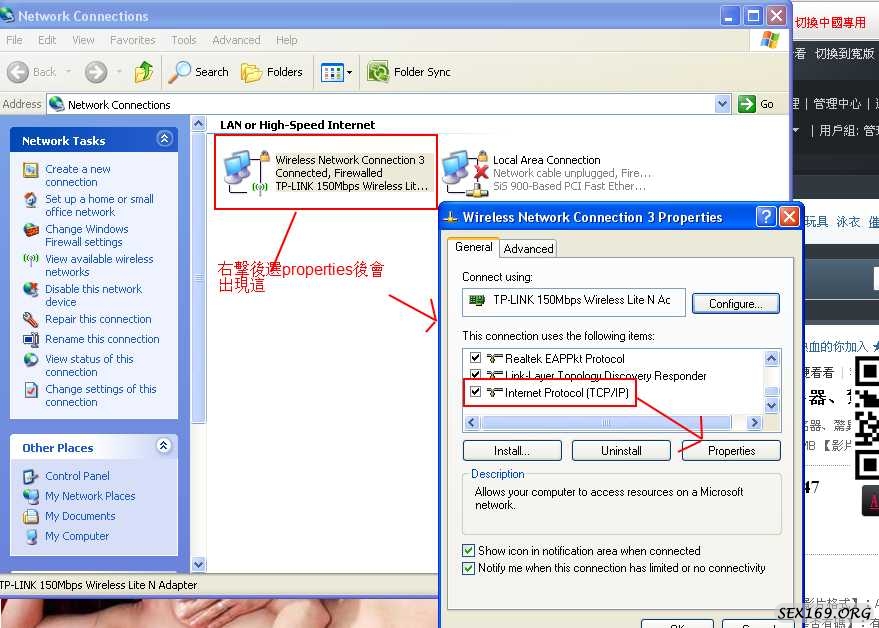Collapse the Other Places panel
The width and height of the screenshot is (879, 628).
coord(163,446)
